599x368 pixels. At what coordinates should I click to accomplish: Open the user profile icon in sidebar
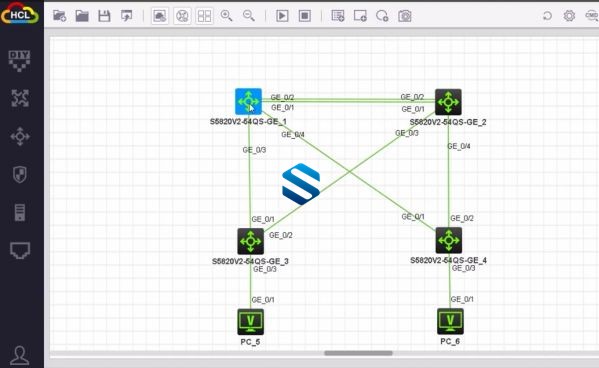(19, 356)
